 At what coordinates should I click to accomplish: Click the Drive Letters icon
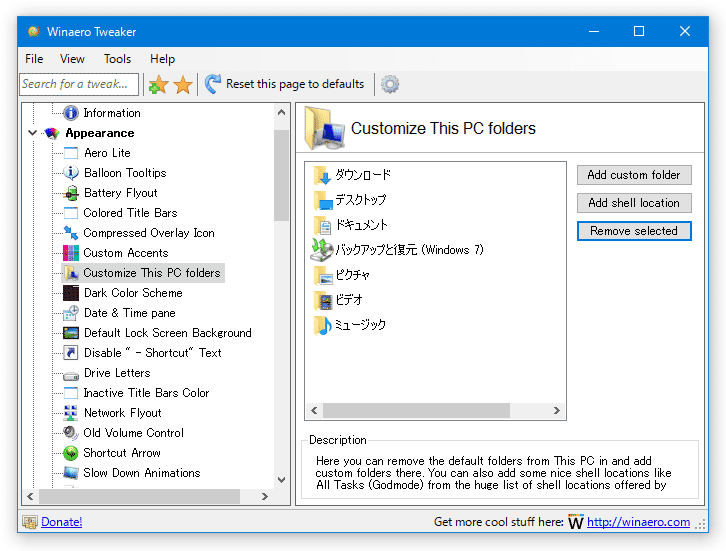[71, 374]
